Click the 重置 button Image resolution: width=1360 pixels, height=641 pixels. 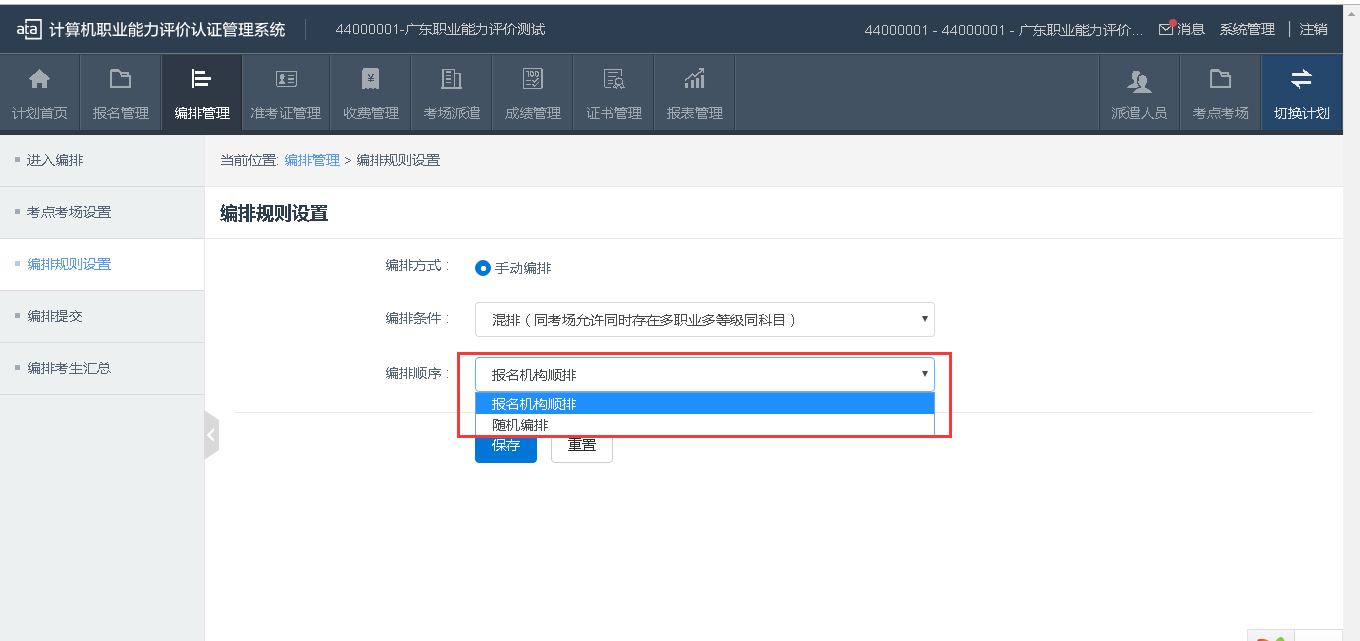(582, 445)
